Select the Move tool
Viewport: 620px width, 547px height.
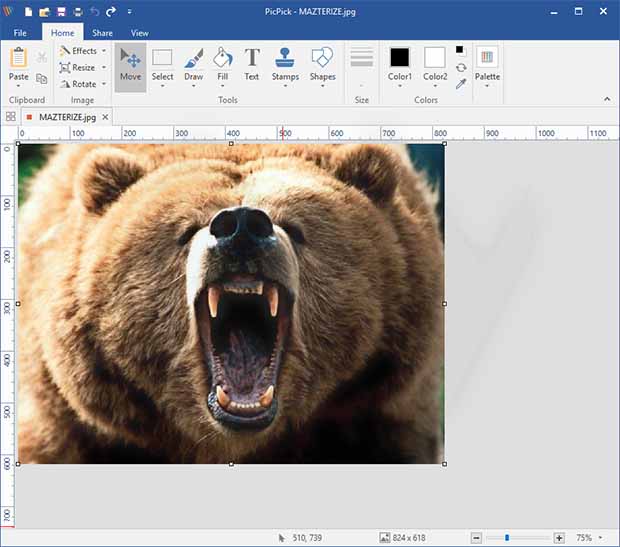click(130, 62)
